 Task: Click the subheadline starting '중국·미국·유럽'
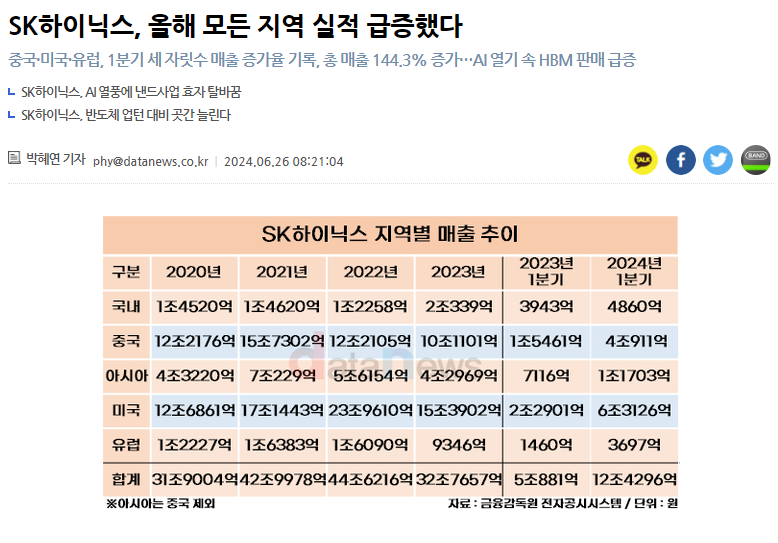coord(322,60)
